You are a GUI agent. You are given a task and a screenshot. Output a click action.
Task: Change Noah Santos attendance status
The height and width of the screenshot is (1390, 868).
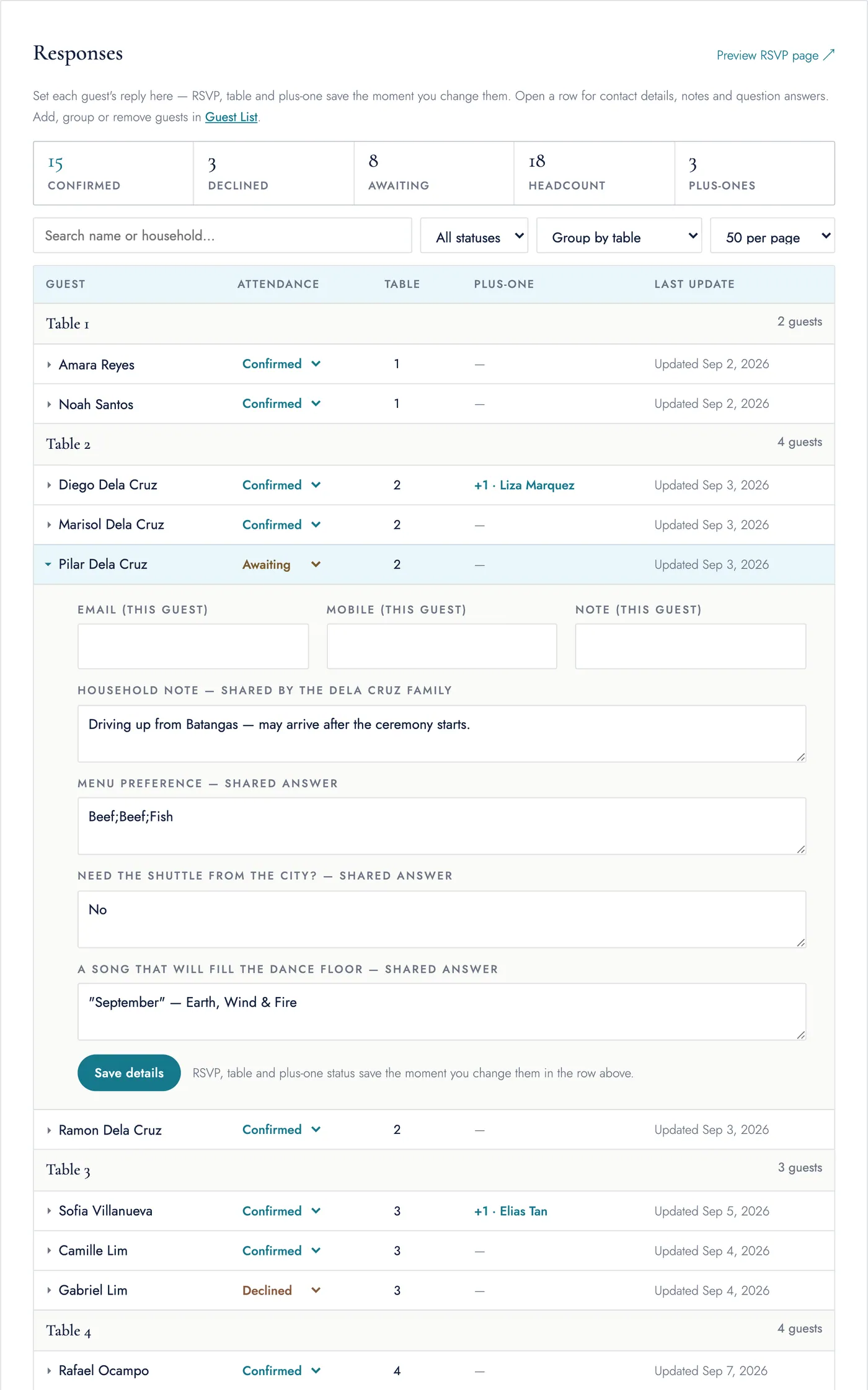point(281,404)
